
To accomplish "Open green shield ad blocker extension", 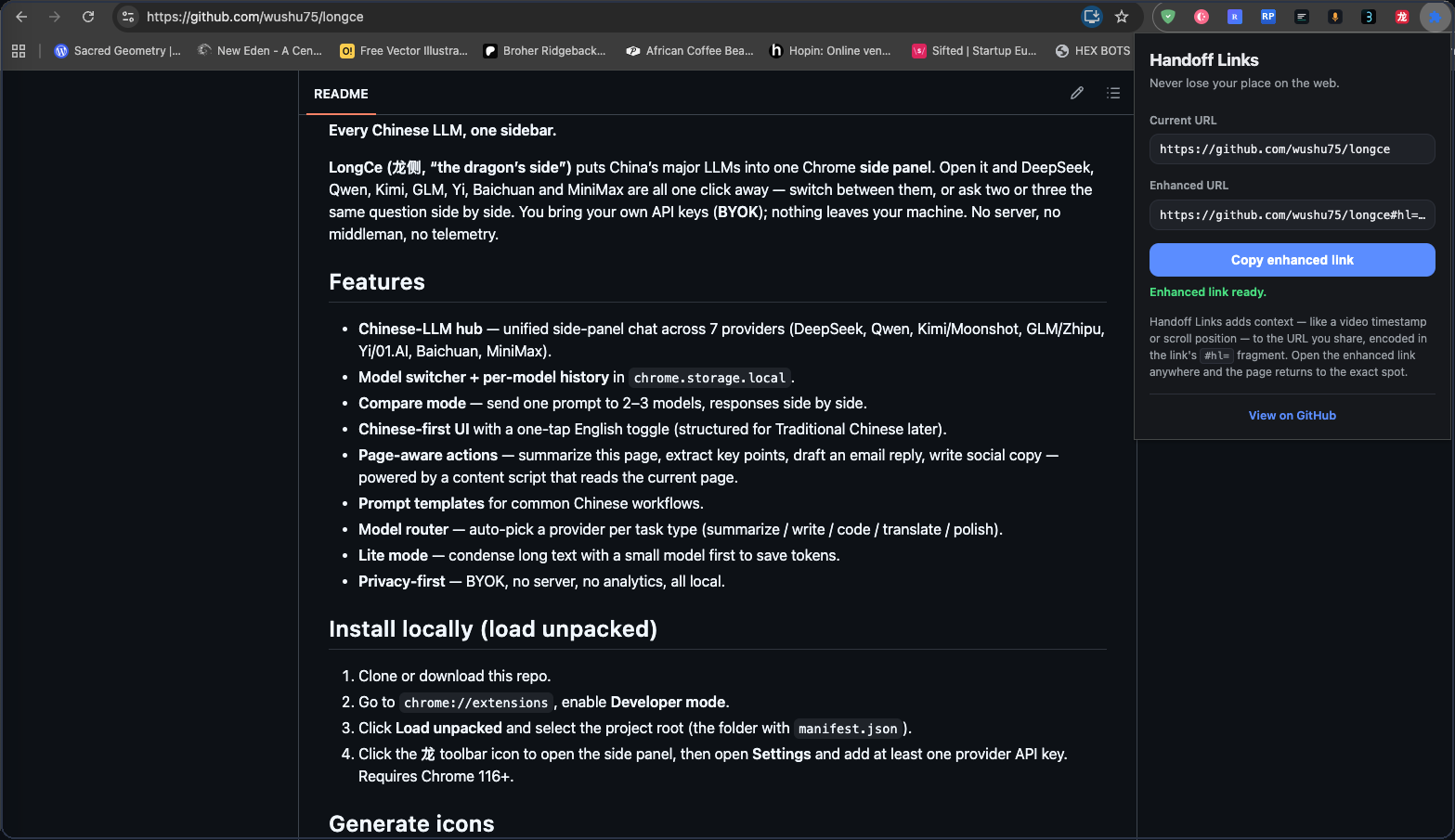I will tap(1168, 17).
